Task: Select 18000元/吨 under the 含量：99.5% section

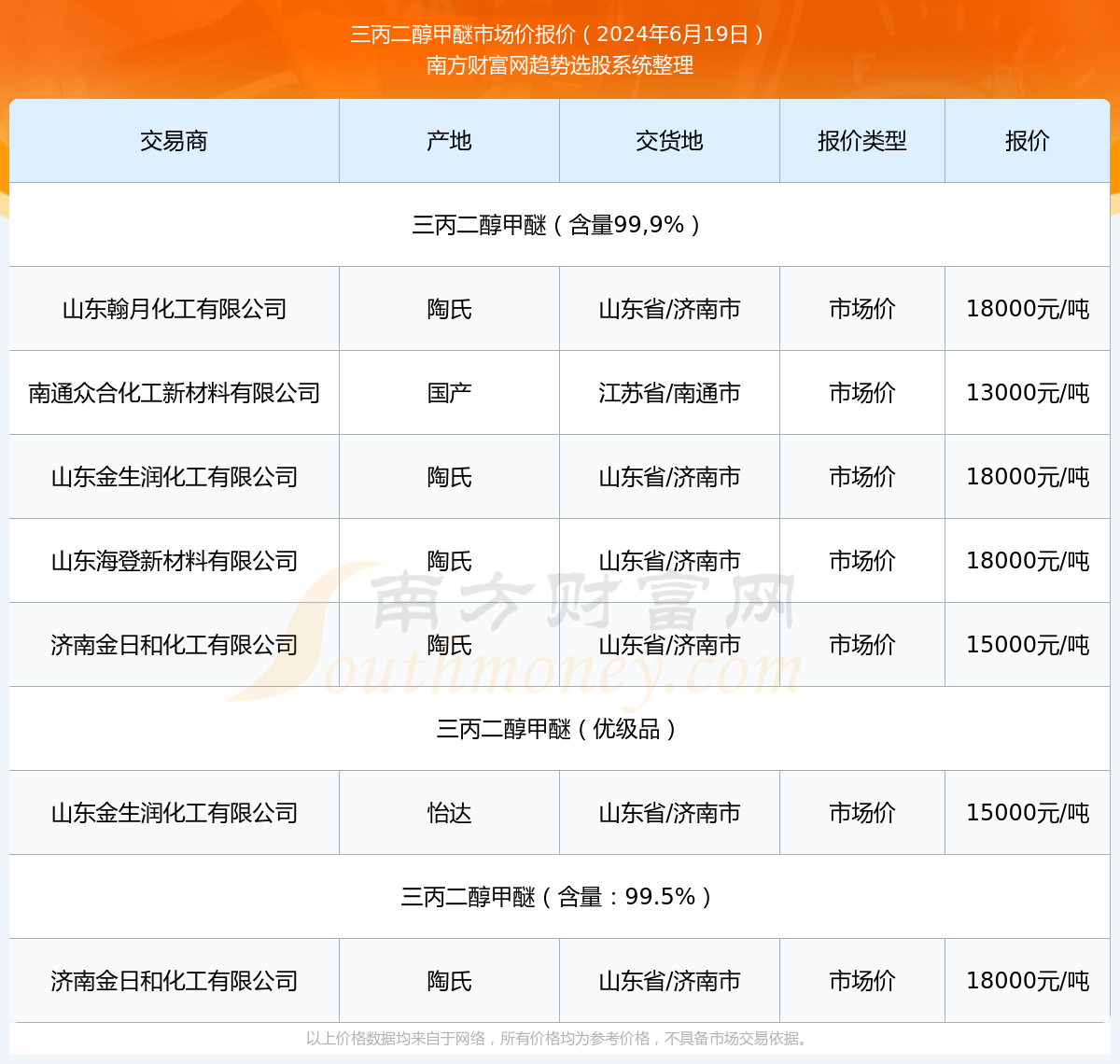Action: pos(1028,981)
